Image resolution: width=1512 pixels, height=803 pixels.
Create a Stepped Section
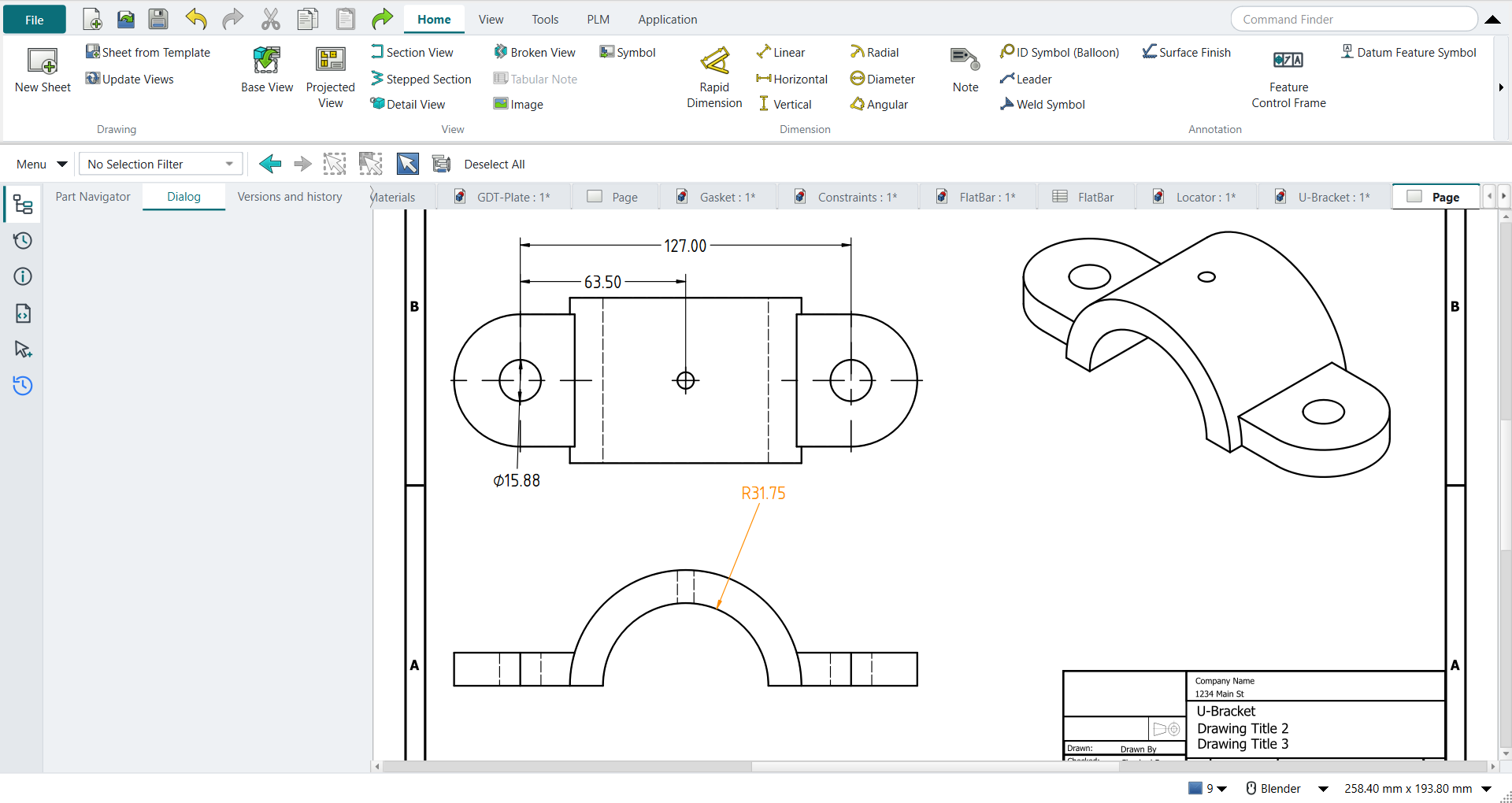tap(421, 79)
